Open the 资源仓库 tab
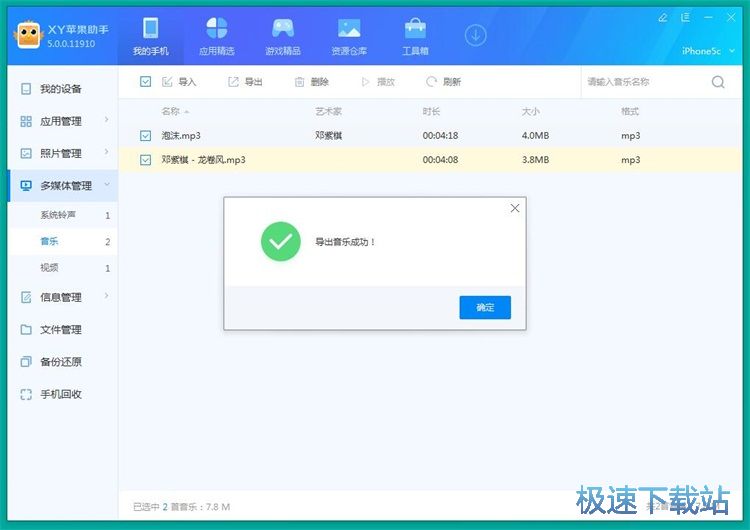Image resolution: width=750 pixels, height=530 pixels. (x=349, y=36)
